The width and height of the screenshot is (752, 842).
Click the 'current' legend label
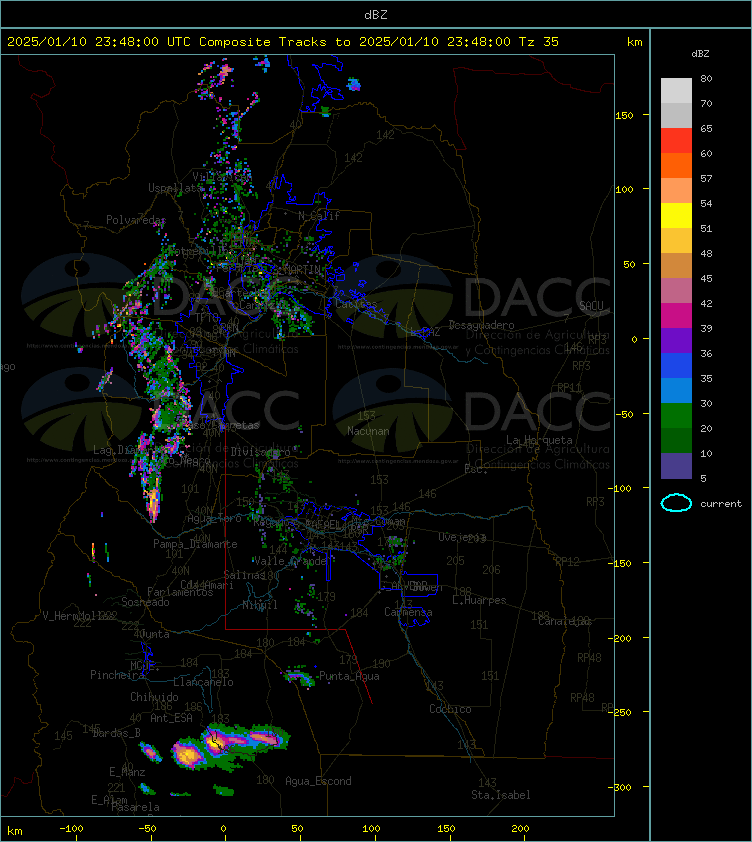coord(721,504)
